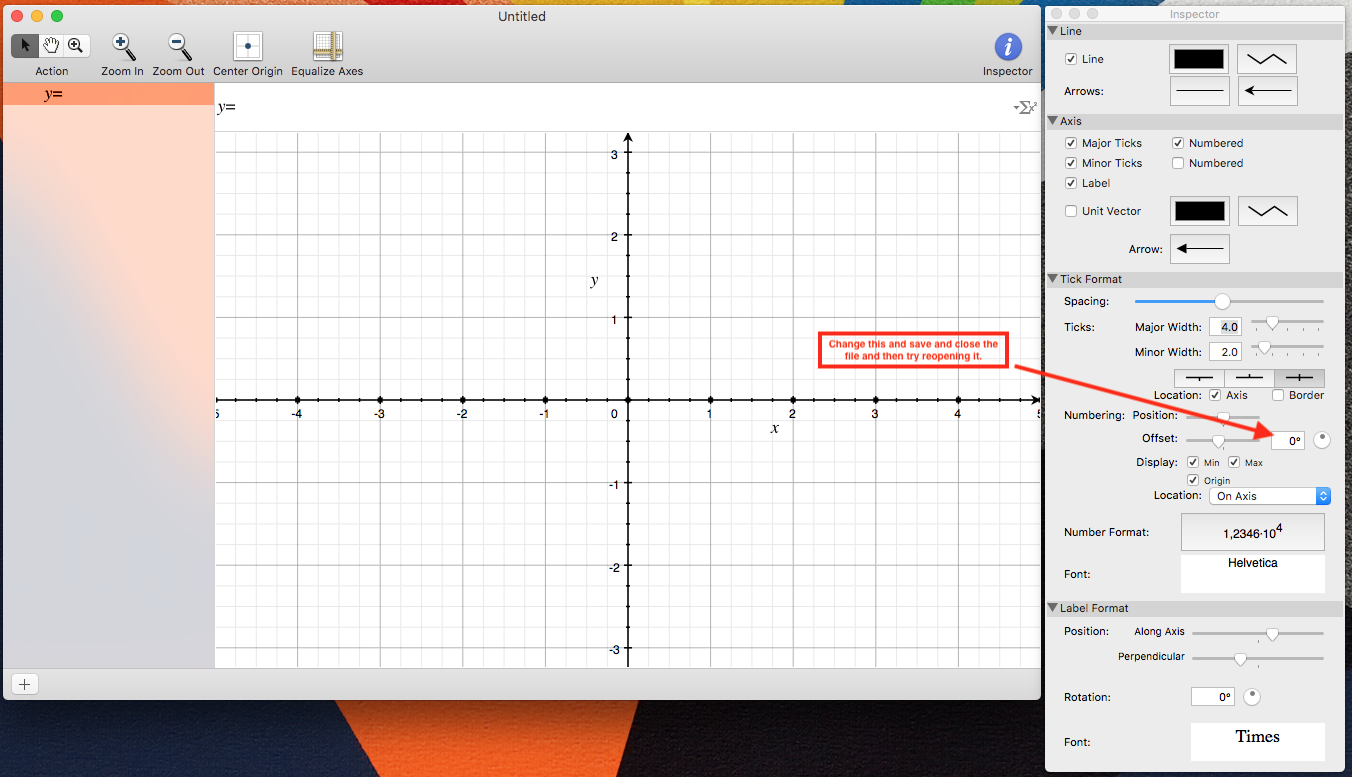Click the y= equation entry field
Viewport: 1352px width, 777px height.
pyautogui.click(x=610, y=107)
